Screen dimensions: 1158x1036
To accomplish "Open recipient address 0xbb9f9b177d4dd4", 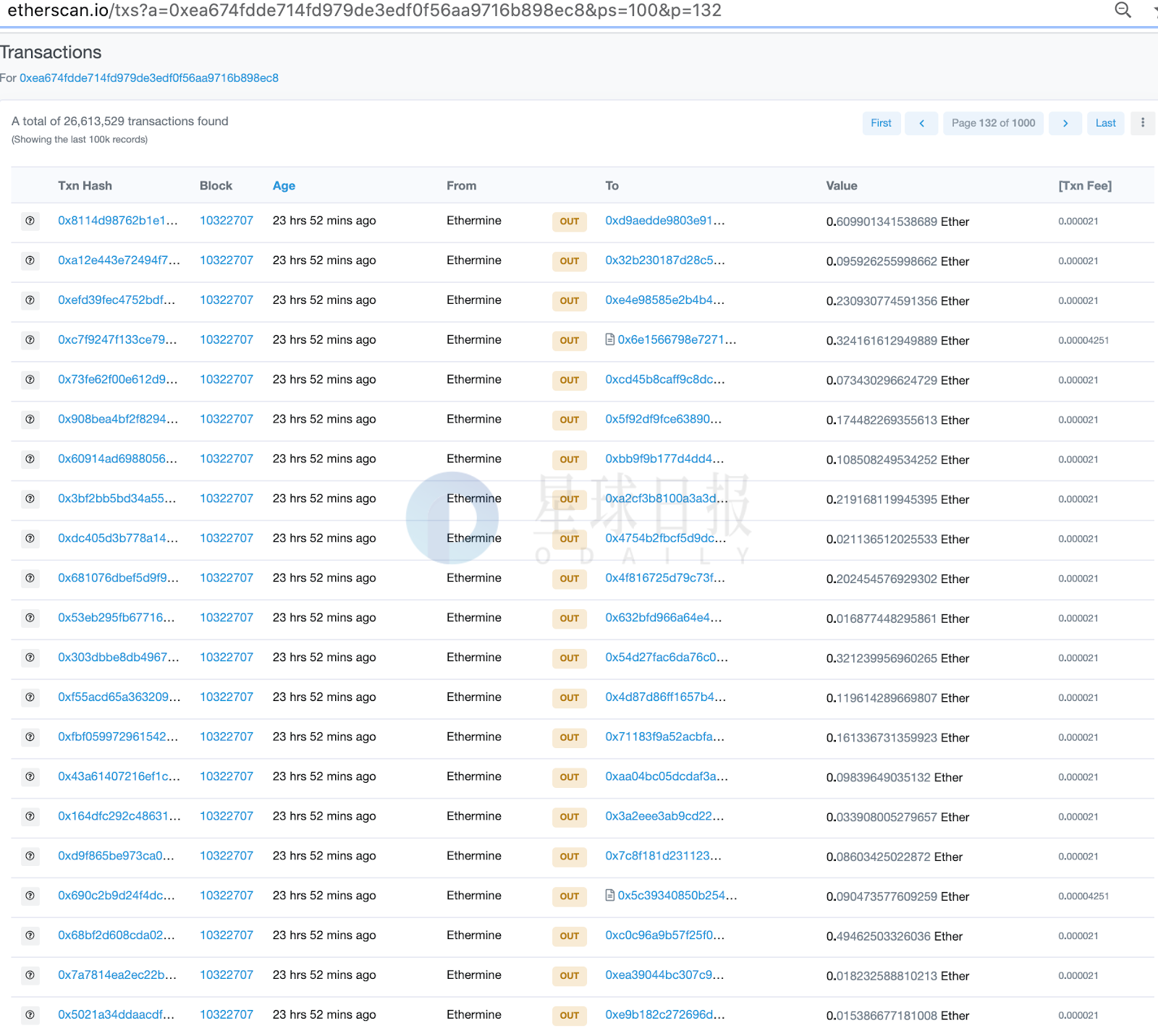I will [664, 459].
